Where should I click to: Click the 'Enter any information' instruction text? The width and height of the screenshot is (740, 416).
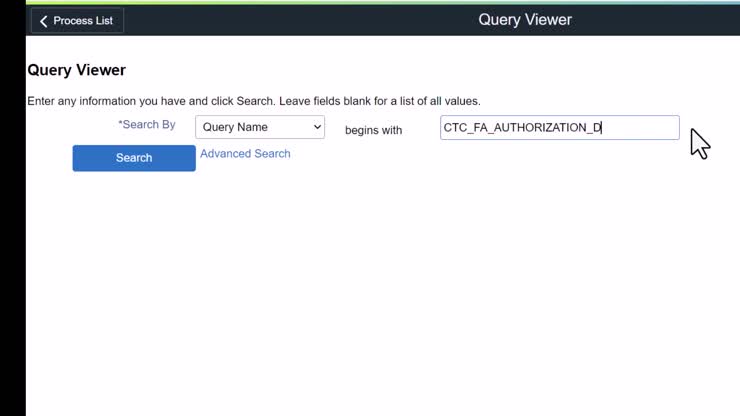tap(254, 101)
